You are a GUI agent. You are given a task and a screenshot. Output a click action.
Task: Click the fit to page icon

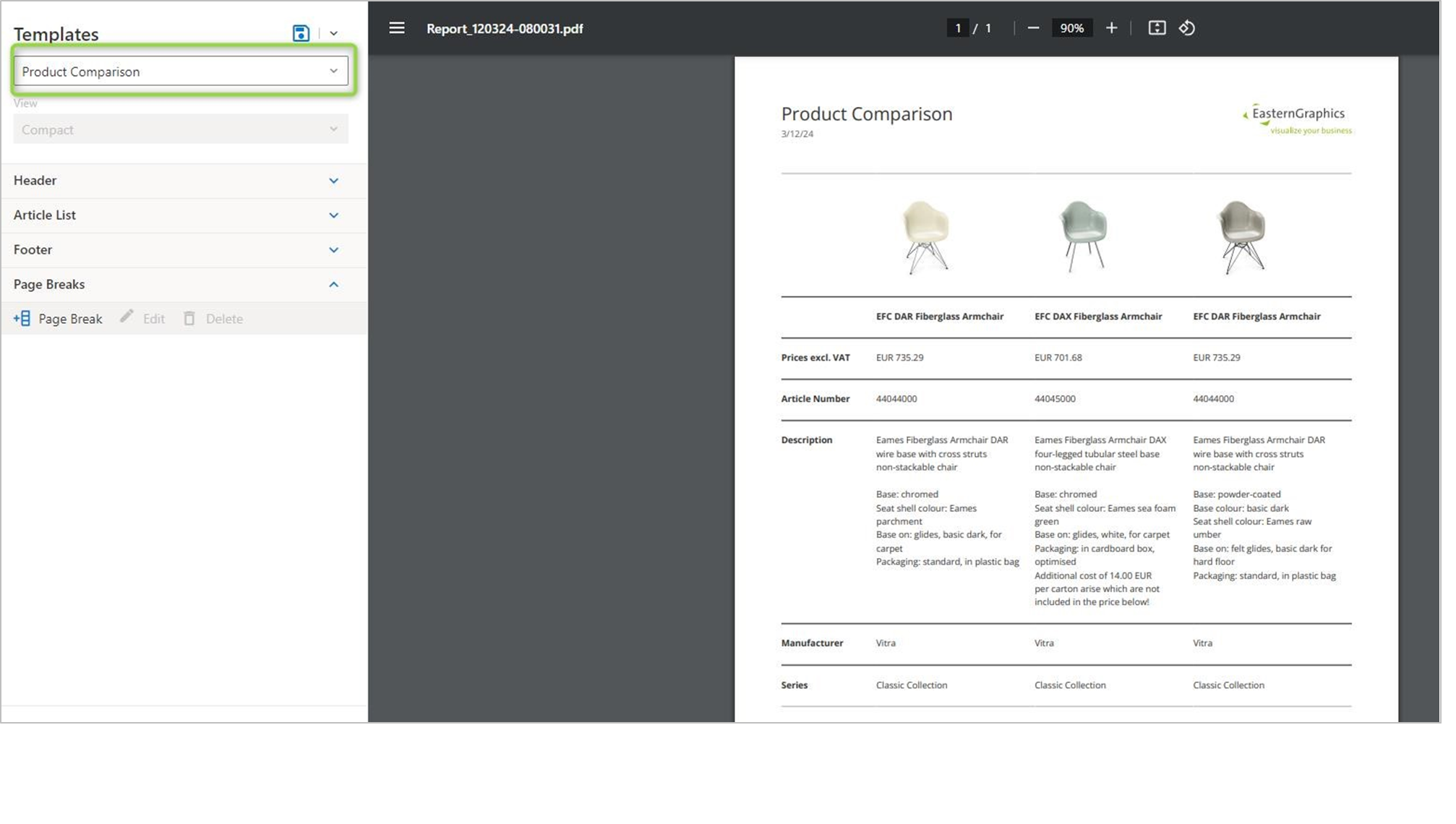pyautogui.click(x=1157, y=28)
